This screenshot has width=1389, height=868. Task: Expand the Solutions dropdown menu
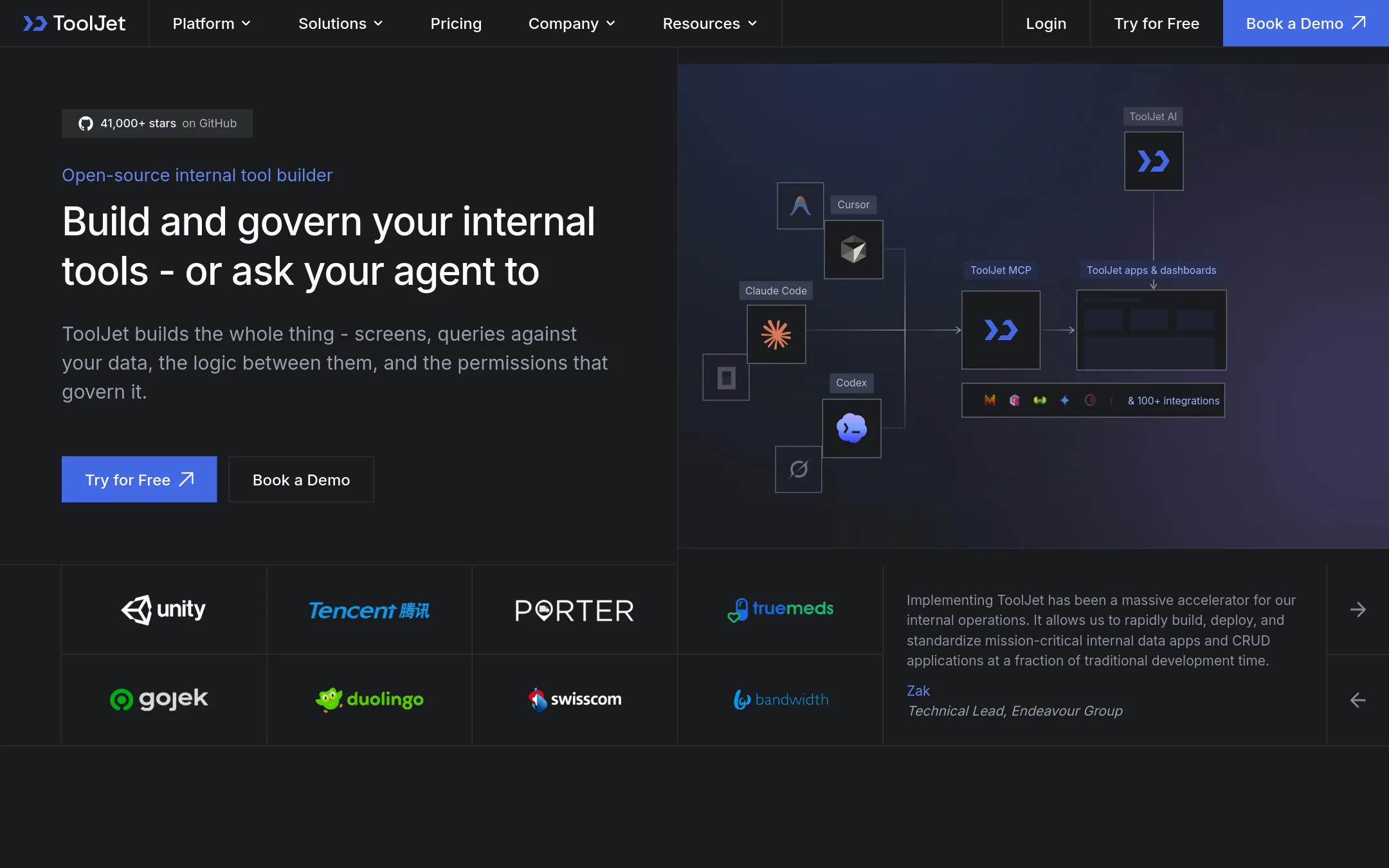340,23
